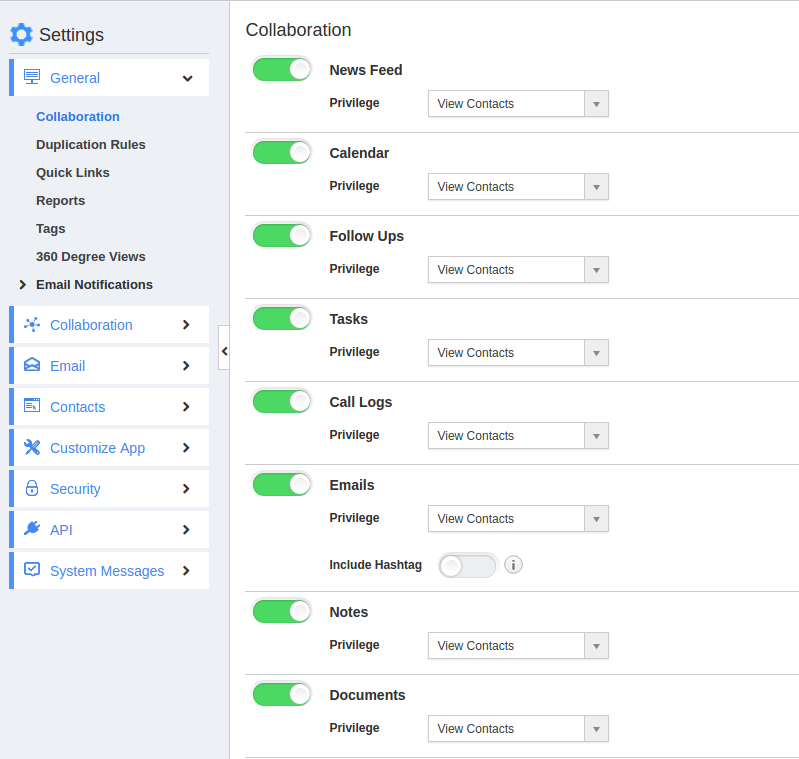799x759 pixels.
Task: Click the Settings gear icon
Action: (x=21, y=35)
